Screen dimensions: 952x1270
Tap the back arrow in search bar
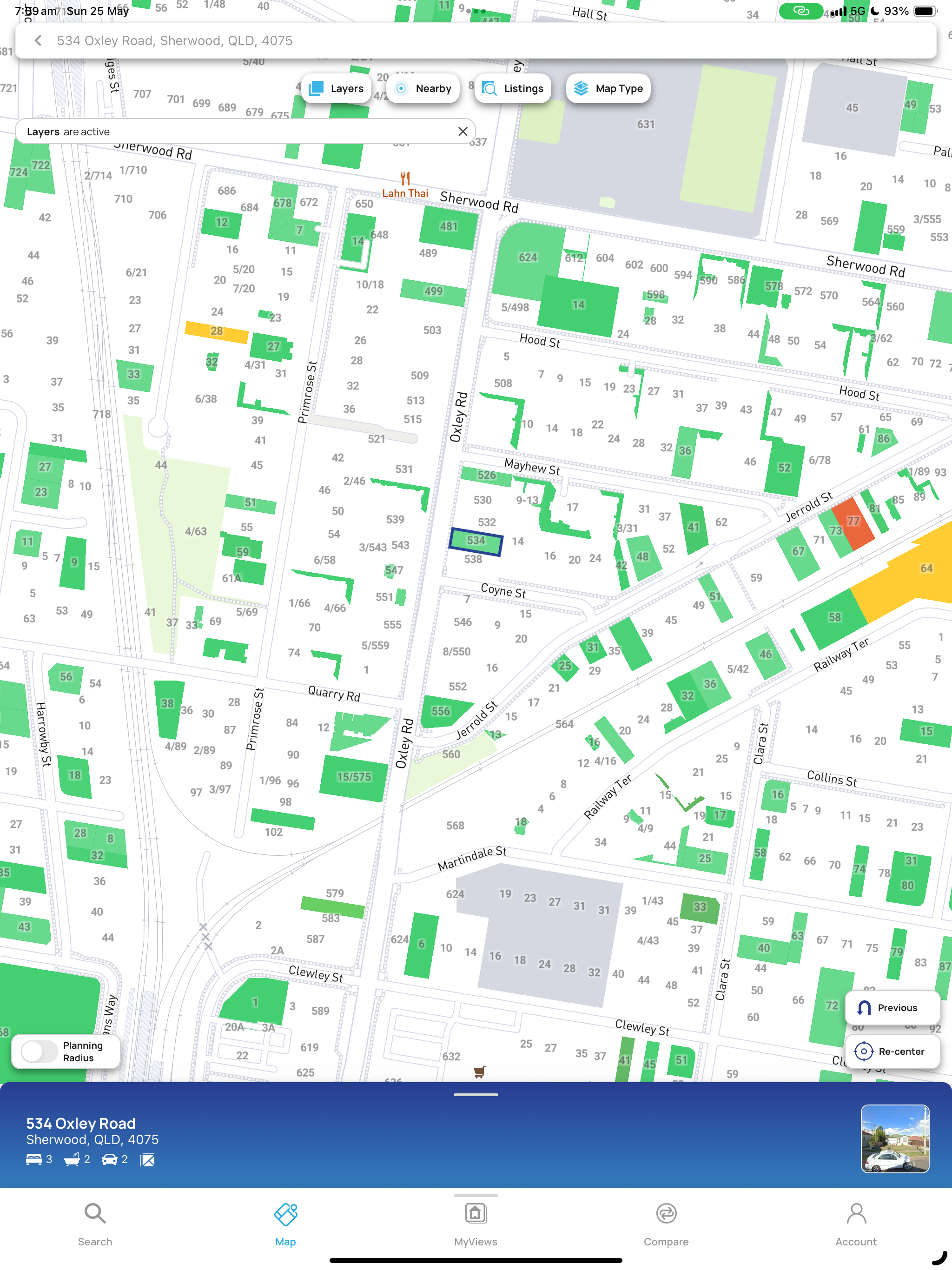[x=38, y=40]
